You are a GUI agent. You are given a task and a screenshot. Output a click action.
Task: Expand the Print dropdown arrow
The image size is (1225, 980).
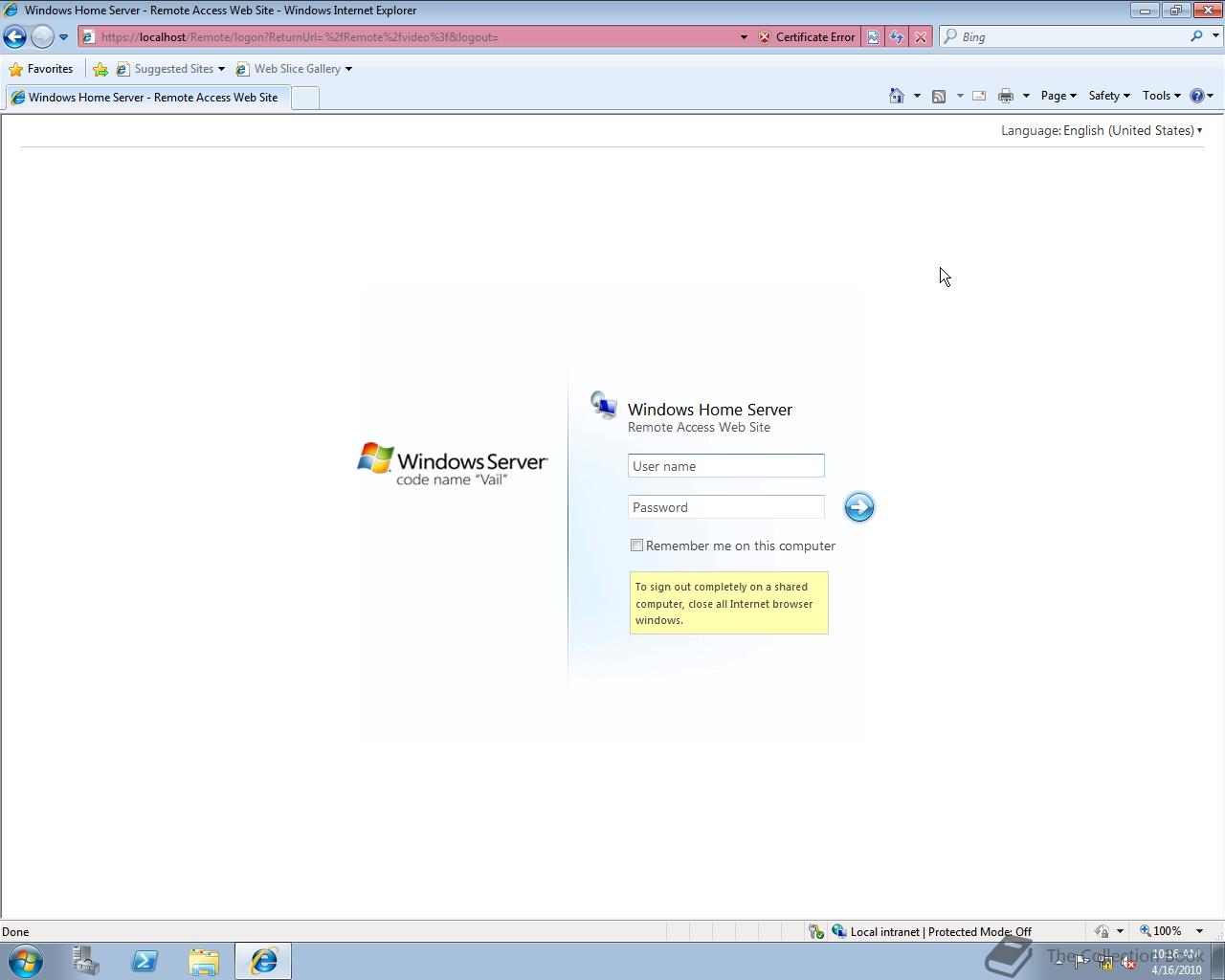pyautogui.click(x=1026, y=96)
